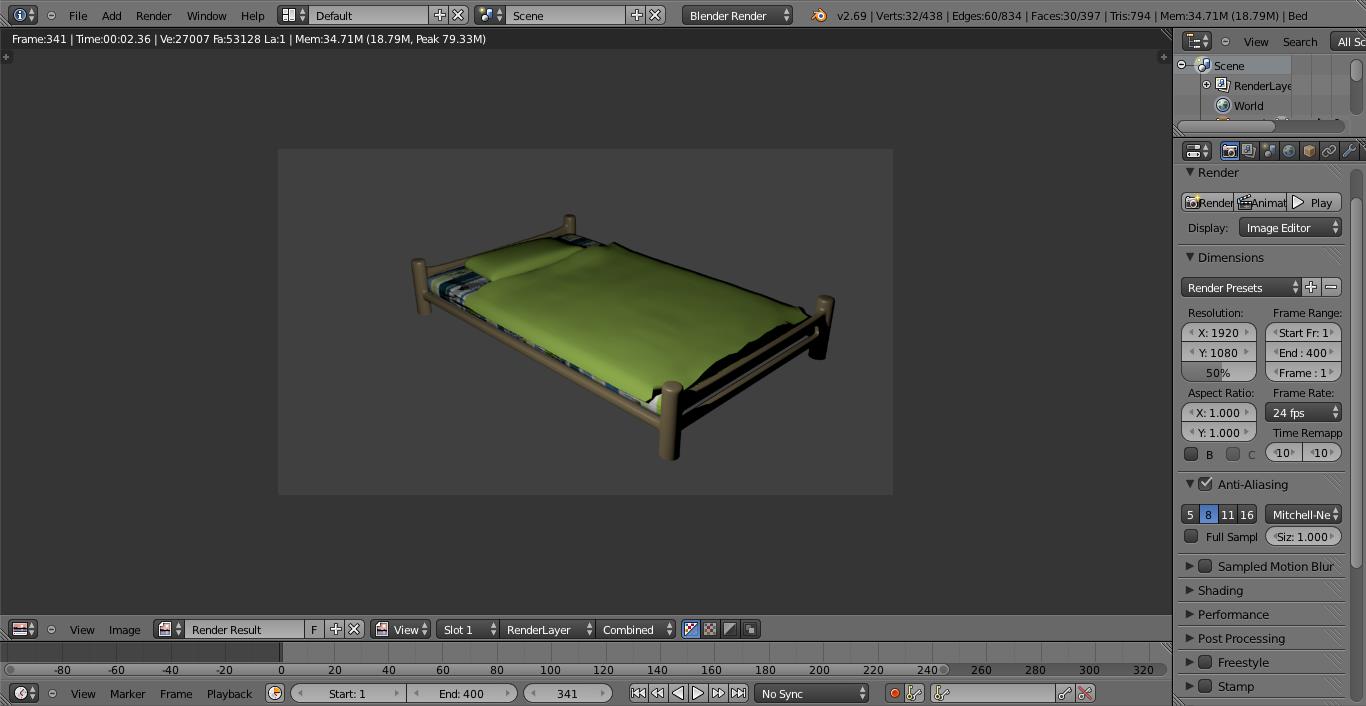The height and width of the screenshot is (706, 1366).
Task: Enable Sampled Motion Blur checkbox
Action: [1206, 566]
